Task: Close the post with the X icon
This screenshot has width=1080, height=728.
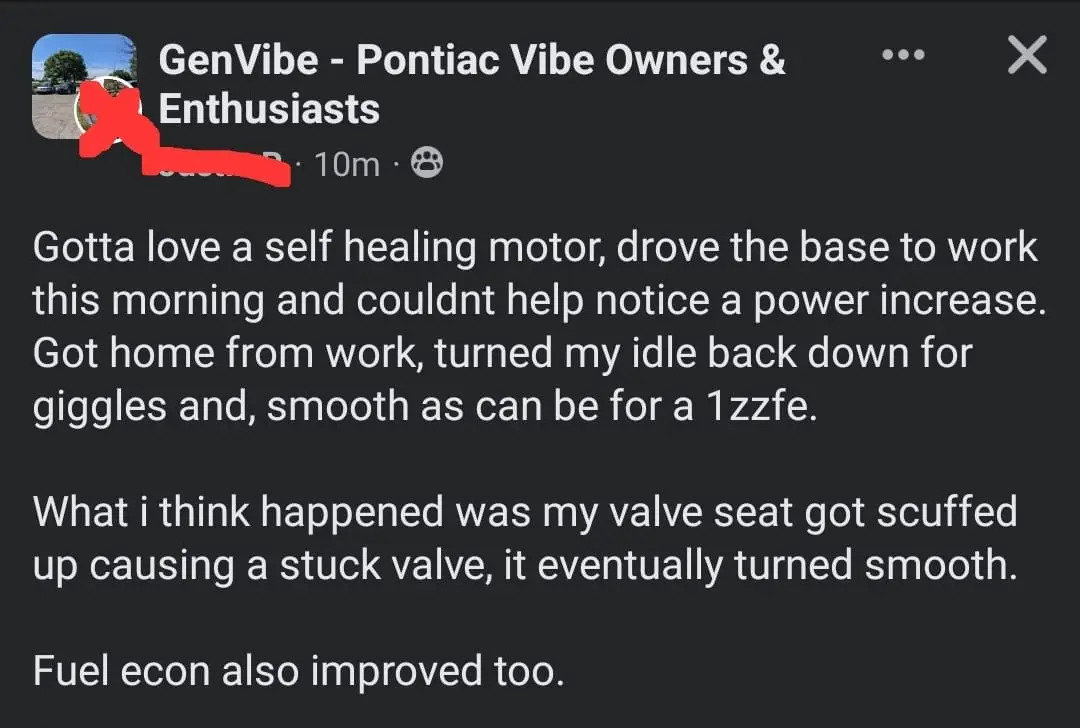Action: click(x=1027, y=54)
